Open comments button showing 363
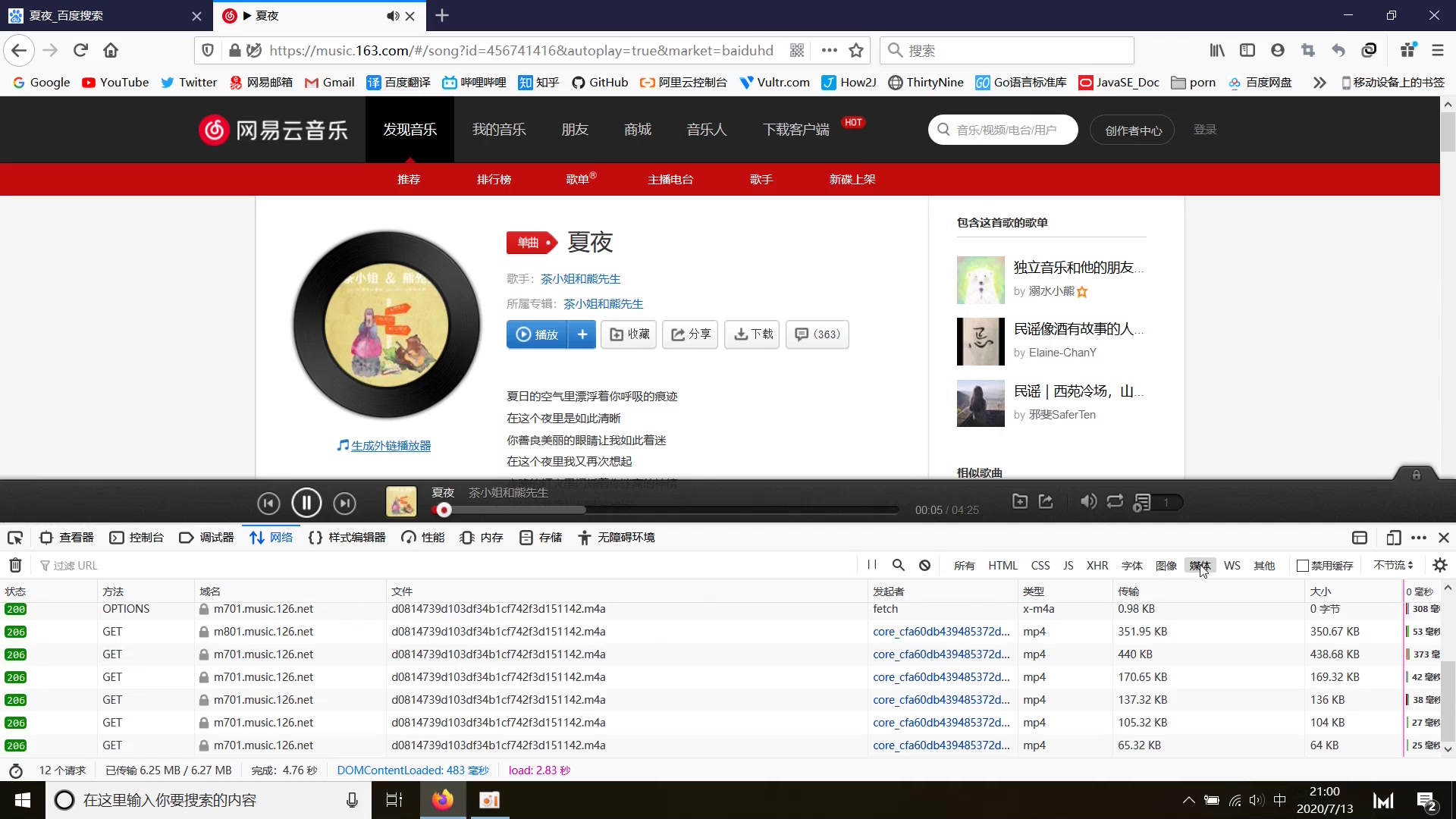Viewport: 1456px width, 819px height. [x=817, y=334]
